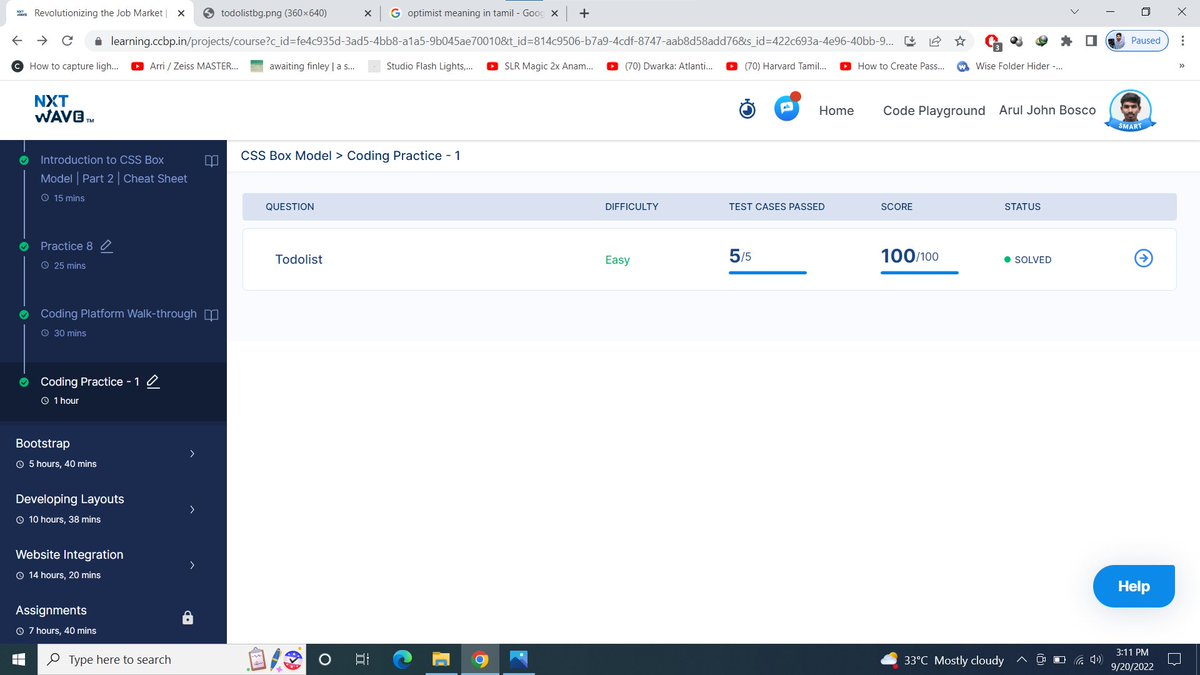This screenshot has height=675, width=1200.
Task: Open the browser side panel icon
Action: click(1091, 41)
